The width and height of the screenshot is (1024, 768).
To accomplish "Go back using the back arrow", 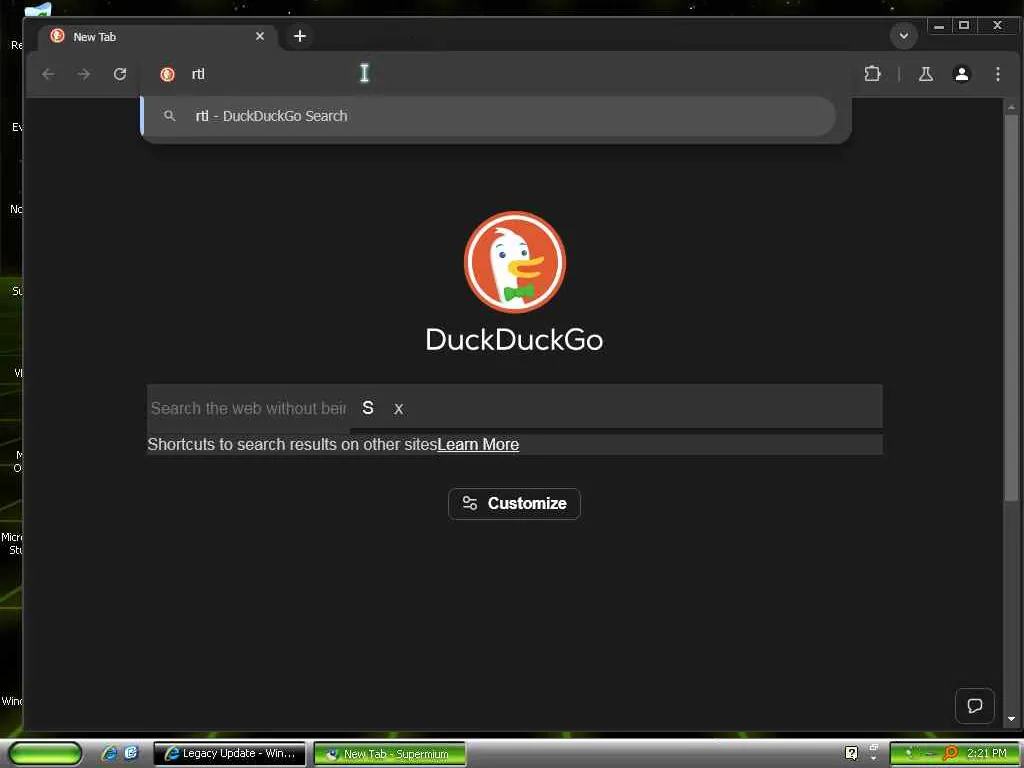I will (48, 74).
